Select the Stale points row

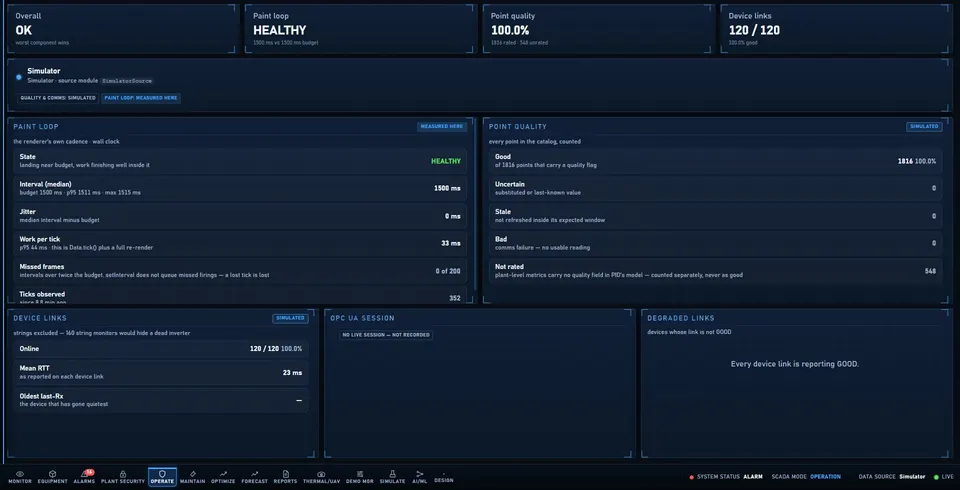pyautogui.click(x=716, y=216)
